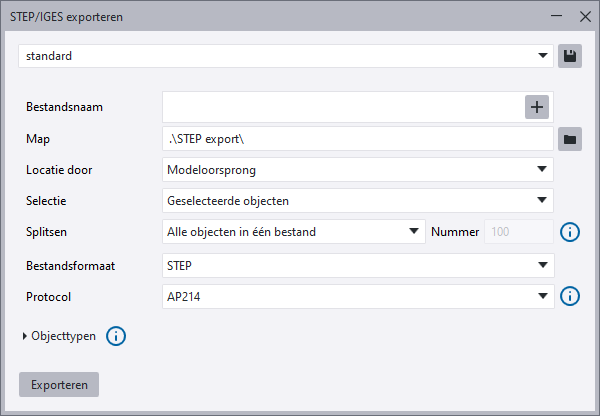Show info about the Splitsen Nummer setting

(570, 233)
